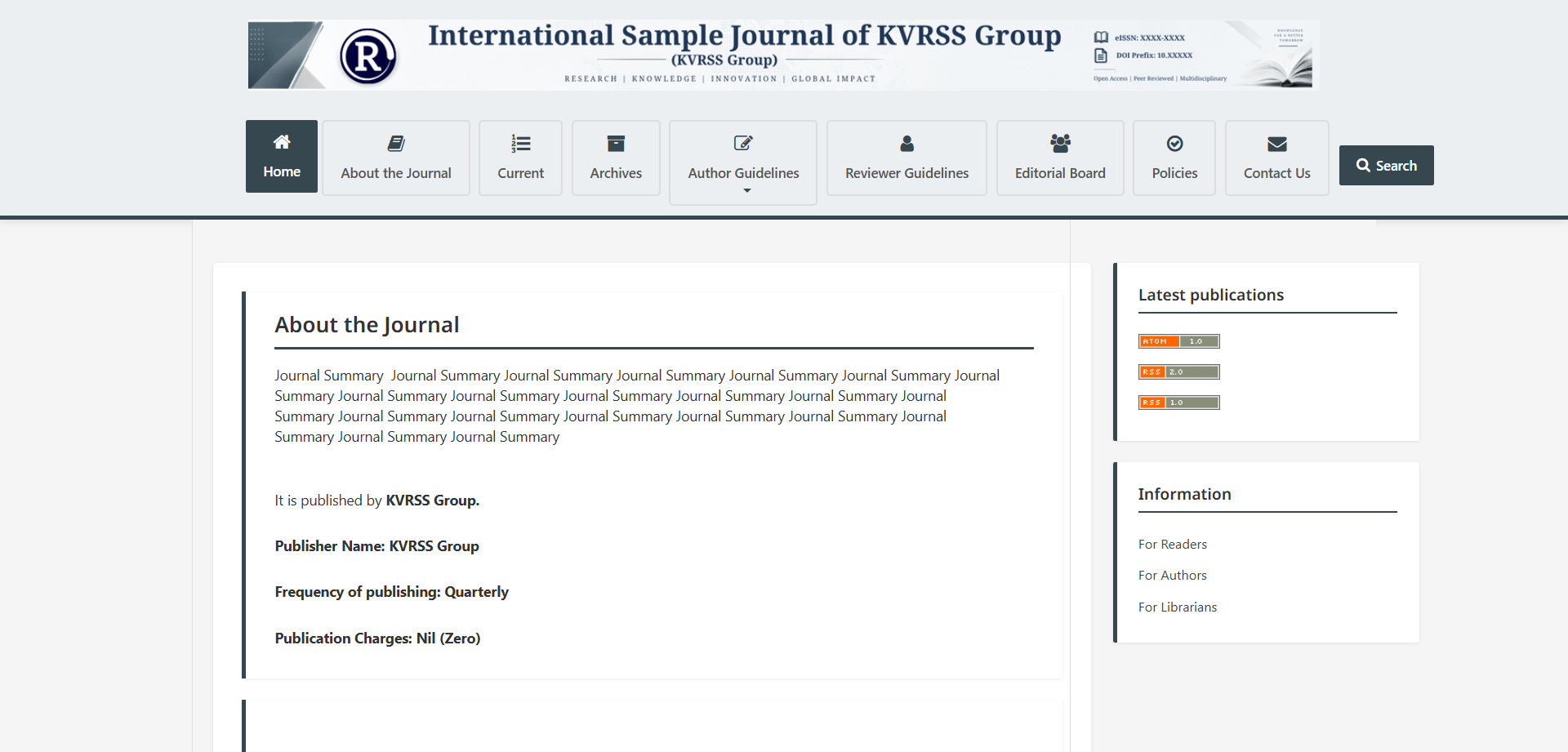Viewport: 1568px width, 752px height.
Task: Open the For Librarians link
Action: [x=1177, y=607]
